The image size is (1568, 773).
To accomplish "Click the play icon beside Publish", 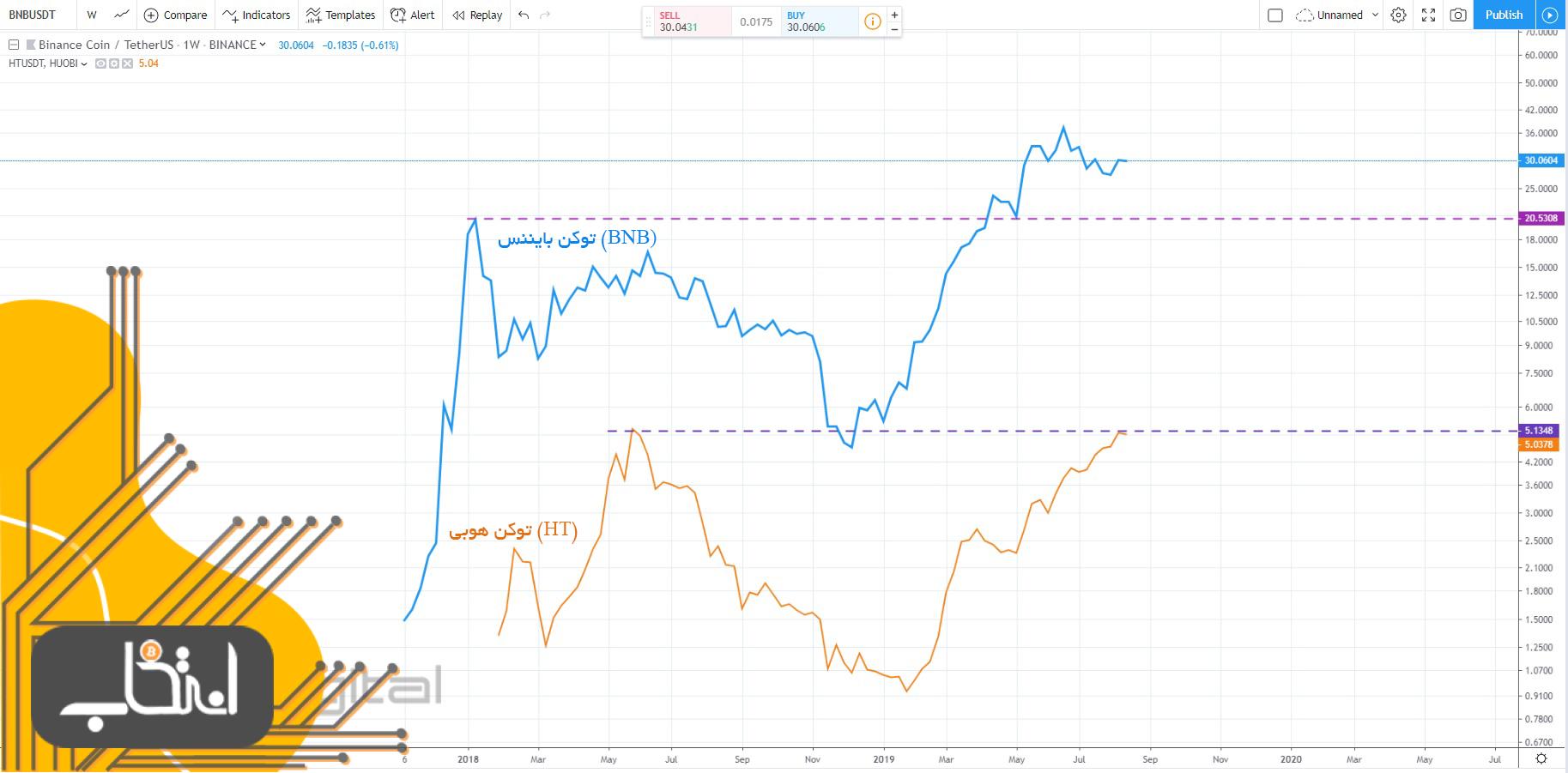I will tap(1548, 15).
